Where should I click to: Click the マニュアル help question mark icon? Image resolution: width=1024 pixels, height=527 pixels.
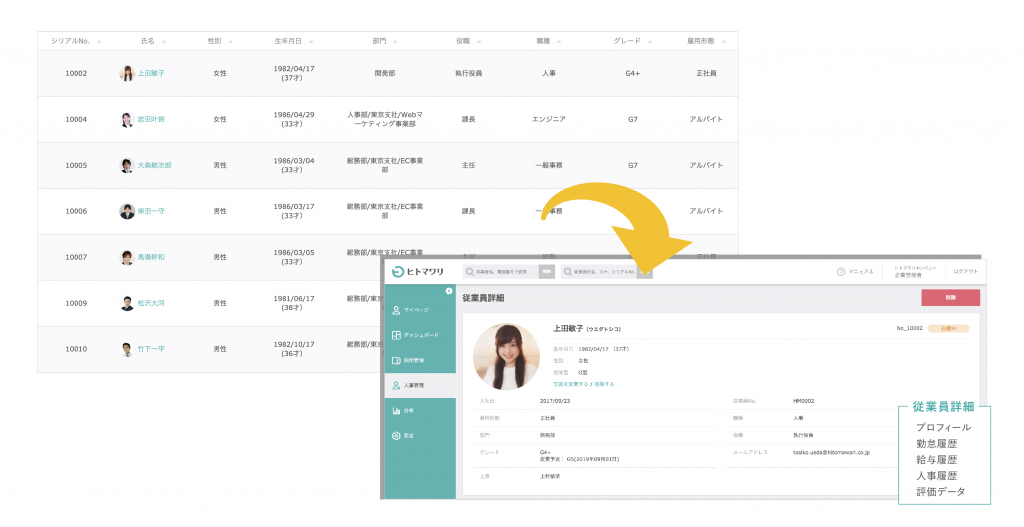coord(840,272)
